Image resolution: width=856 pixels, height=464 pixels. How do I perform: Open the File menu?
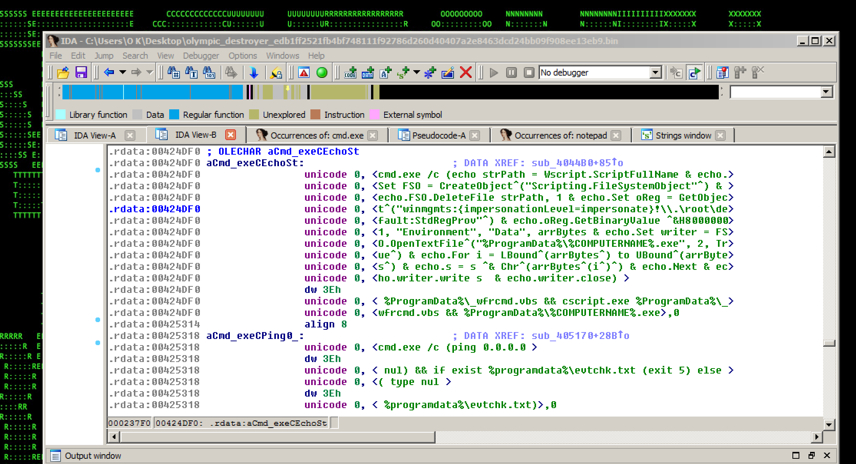pos(56,56)
